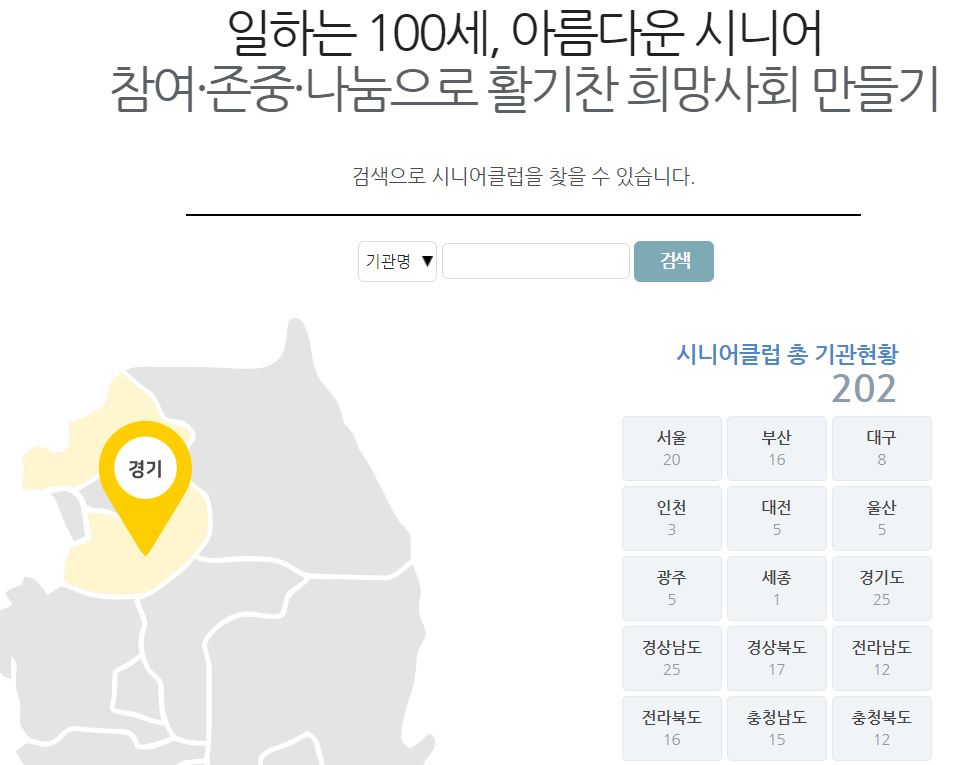Open the 기관명 search type dropdown
This screenshot has width=970, height=765.
tap(396, 261)
